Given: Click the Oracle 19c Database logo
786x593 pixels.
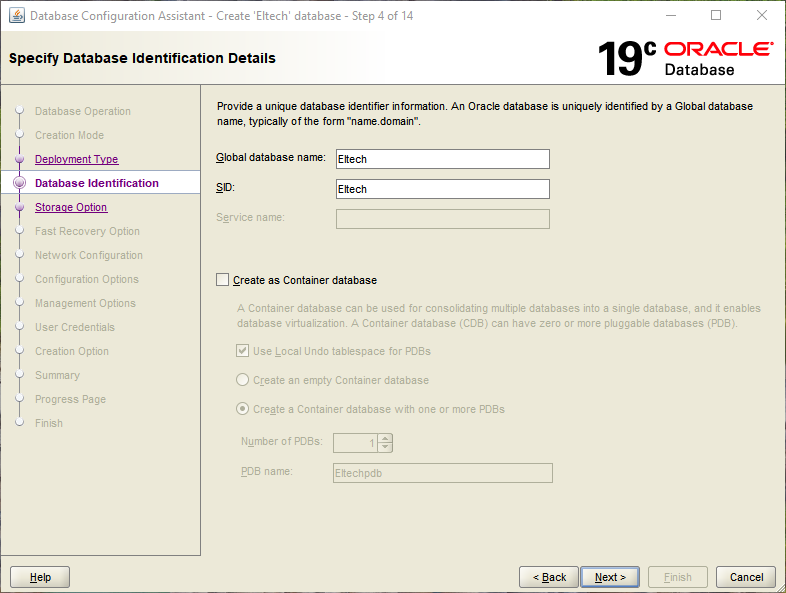Looking at the screenshot, I should (x=685, y=58).
